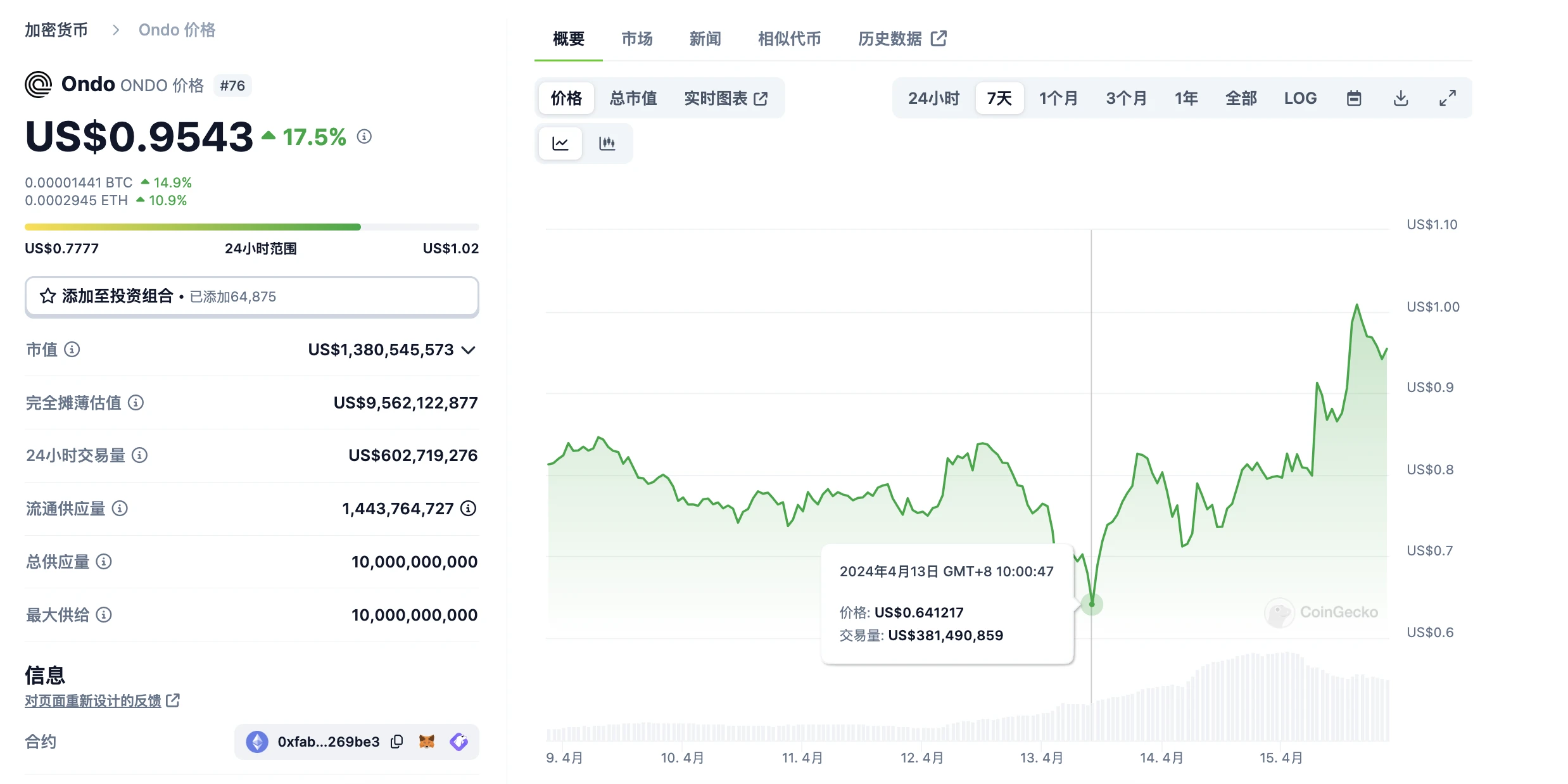Open the calendar date picker above the chart
This screenshot has height=784, width=1568.
1354,98
